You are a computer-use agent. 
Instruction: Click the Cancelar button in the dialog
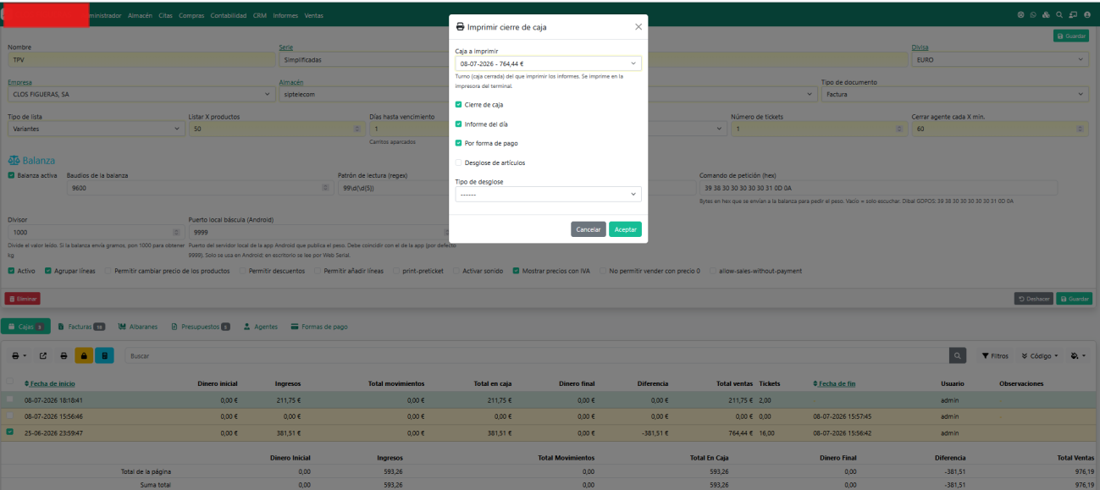588,230
